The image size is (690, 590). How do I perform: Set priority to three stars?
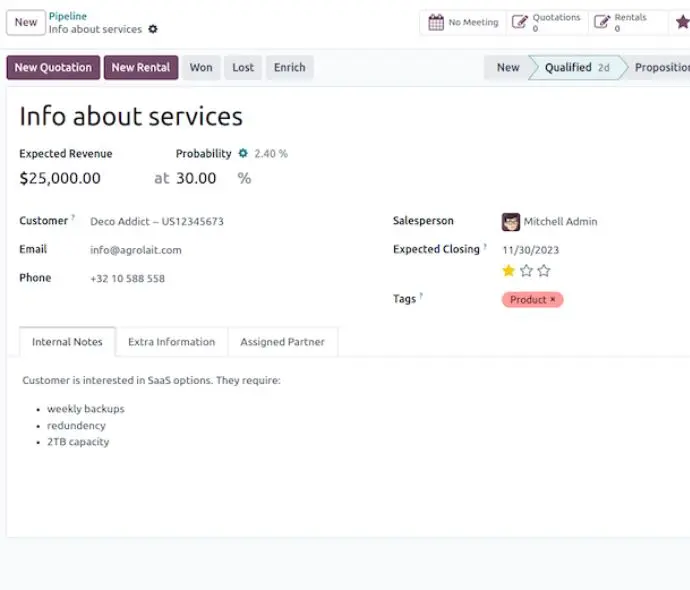click(544, 271)
